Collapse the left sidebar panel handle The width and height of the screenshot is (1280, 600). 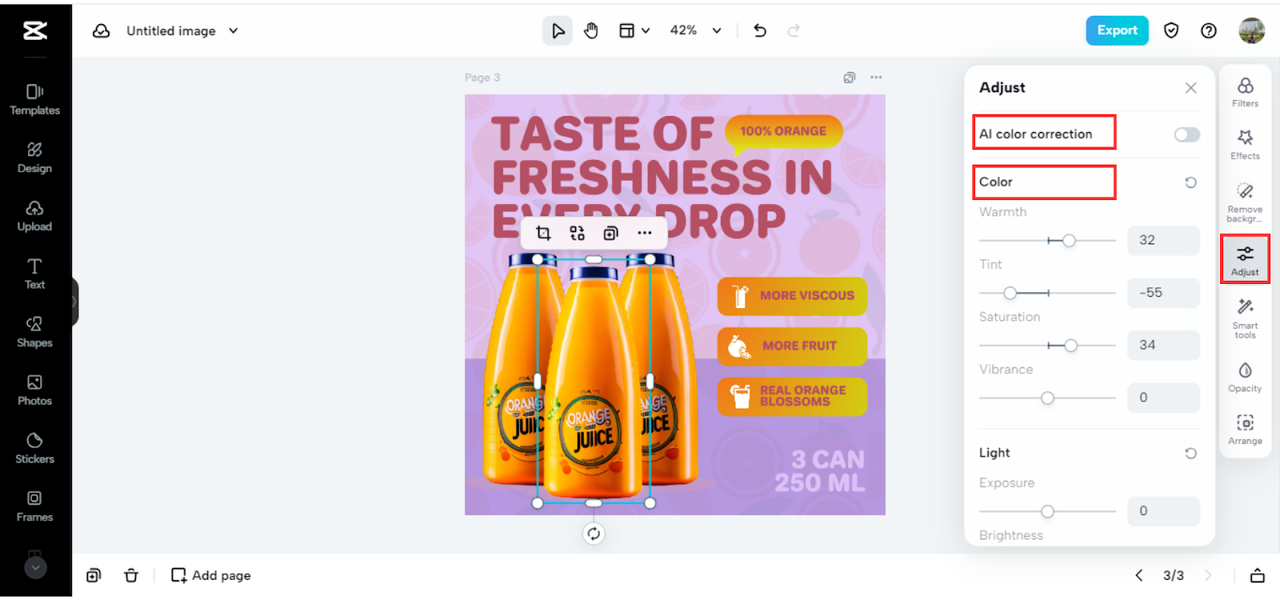pyautogui.click(x=74, y=301)
